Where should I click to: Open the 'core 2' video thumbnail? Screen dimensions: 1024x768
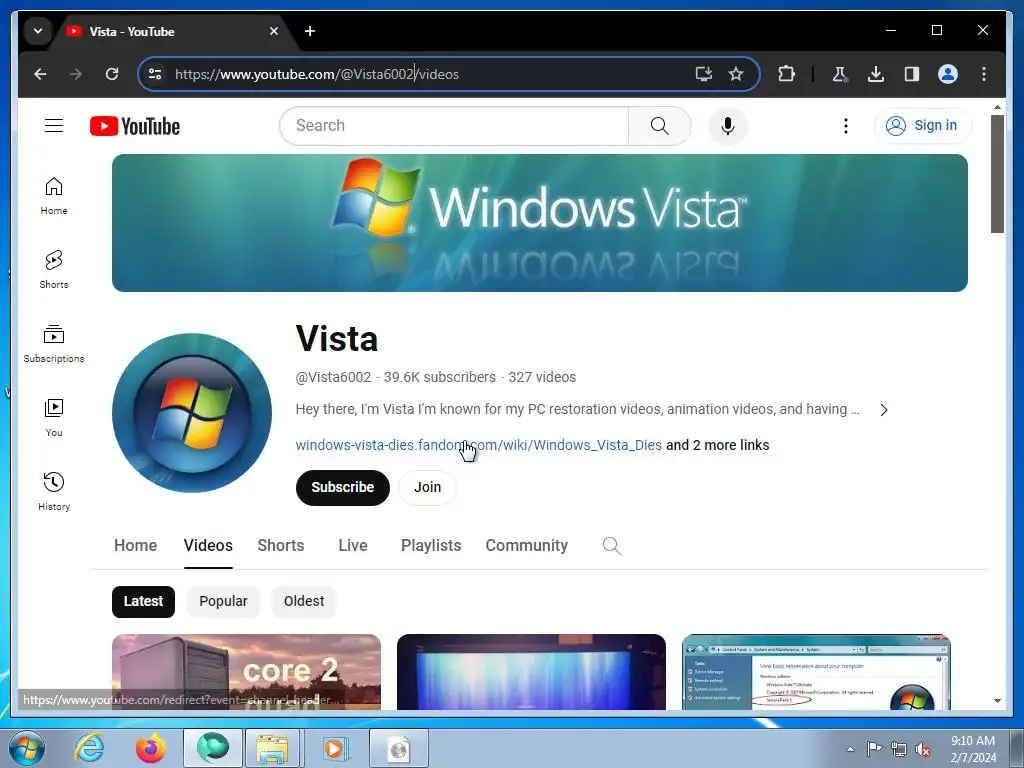[x=246, y=672]
